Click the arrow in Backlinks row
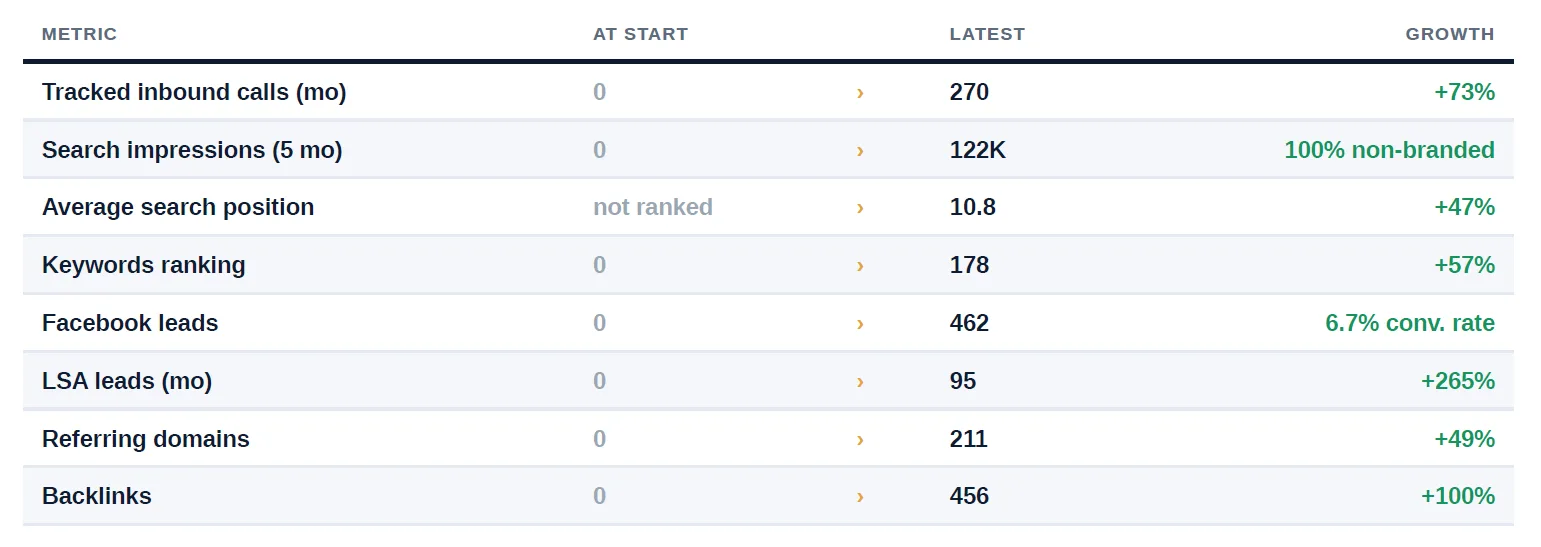1541x547 pixels. tap(860, 497)
